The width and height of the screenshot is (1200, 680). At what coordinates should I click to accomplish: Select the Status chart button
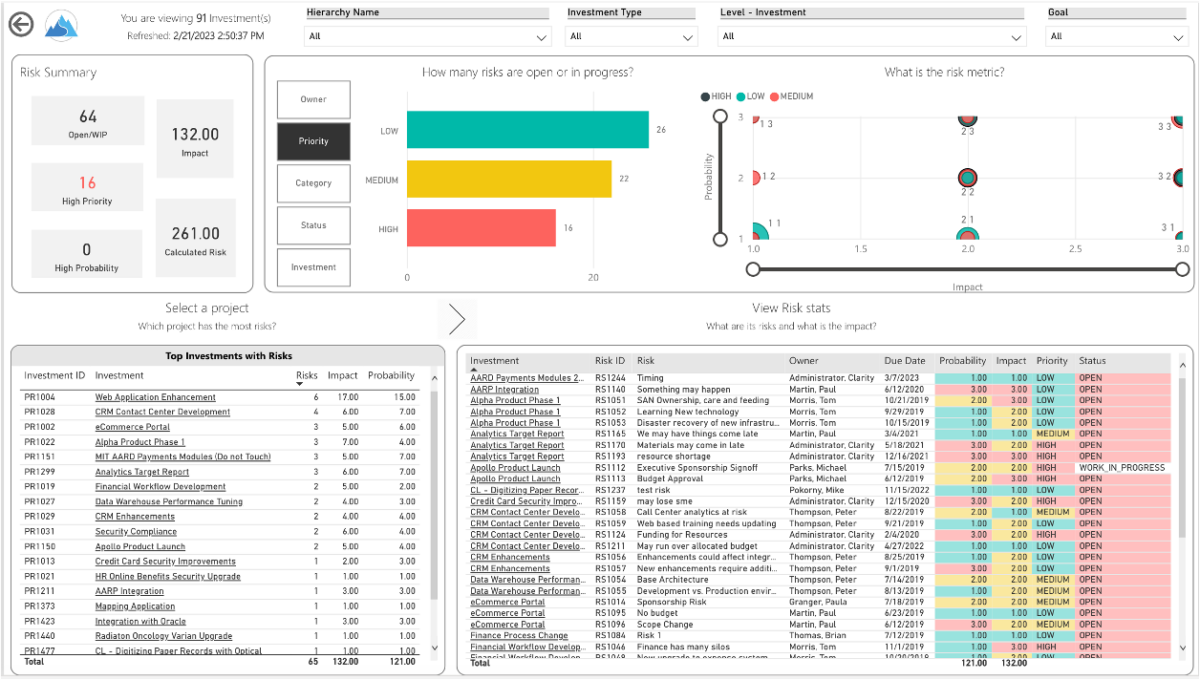[312, 225]
